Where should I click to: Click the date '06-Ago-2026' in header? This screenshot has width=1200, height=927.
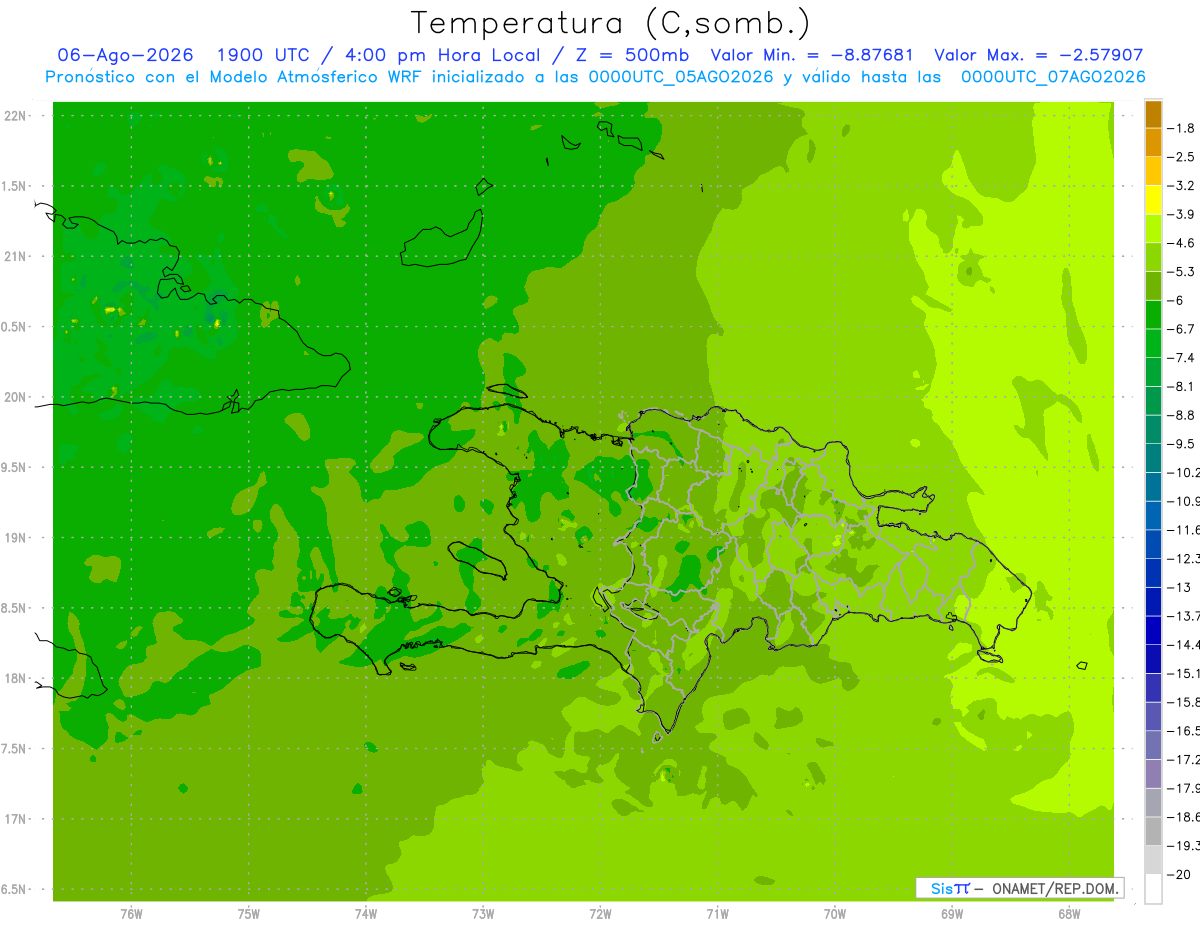point(126,55)
